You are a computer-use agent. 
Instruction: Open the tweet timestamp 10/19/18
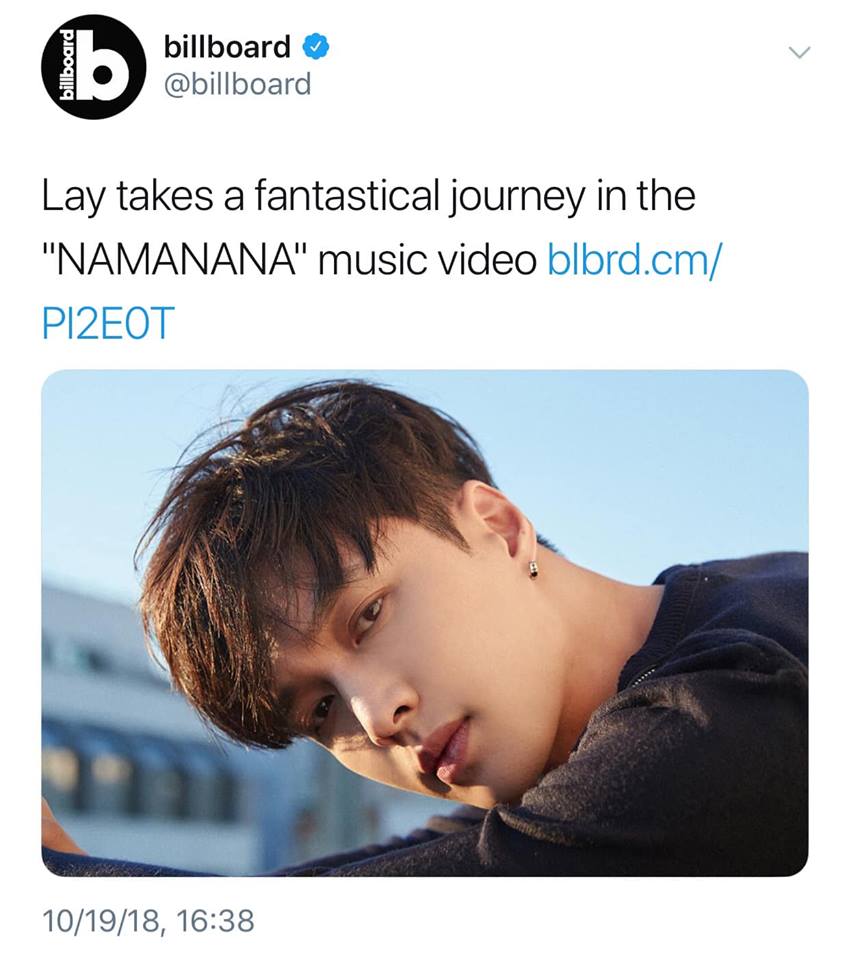coord(102,921)
